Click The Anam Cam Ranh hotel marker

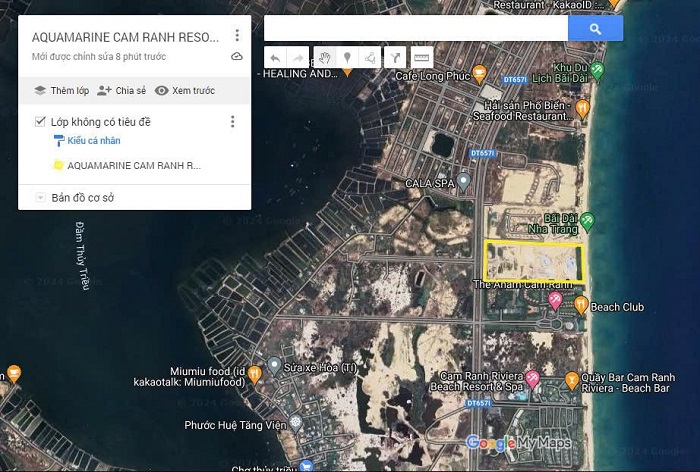point(555,300)
